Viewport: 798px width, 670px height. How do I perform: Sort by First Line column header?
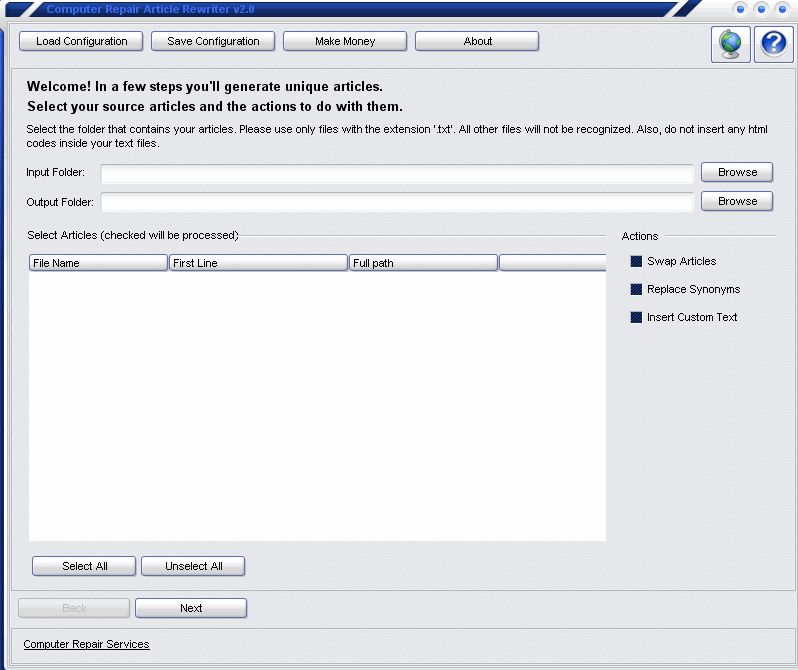pos(258,263)
